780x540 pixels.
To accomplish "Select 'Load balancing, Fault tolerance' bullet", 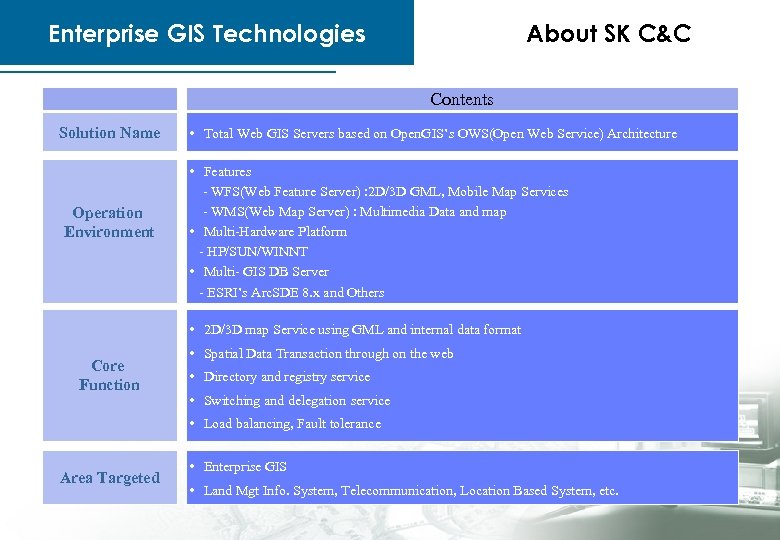I will [x=292, y=424].
